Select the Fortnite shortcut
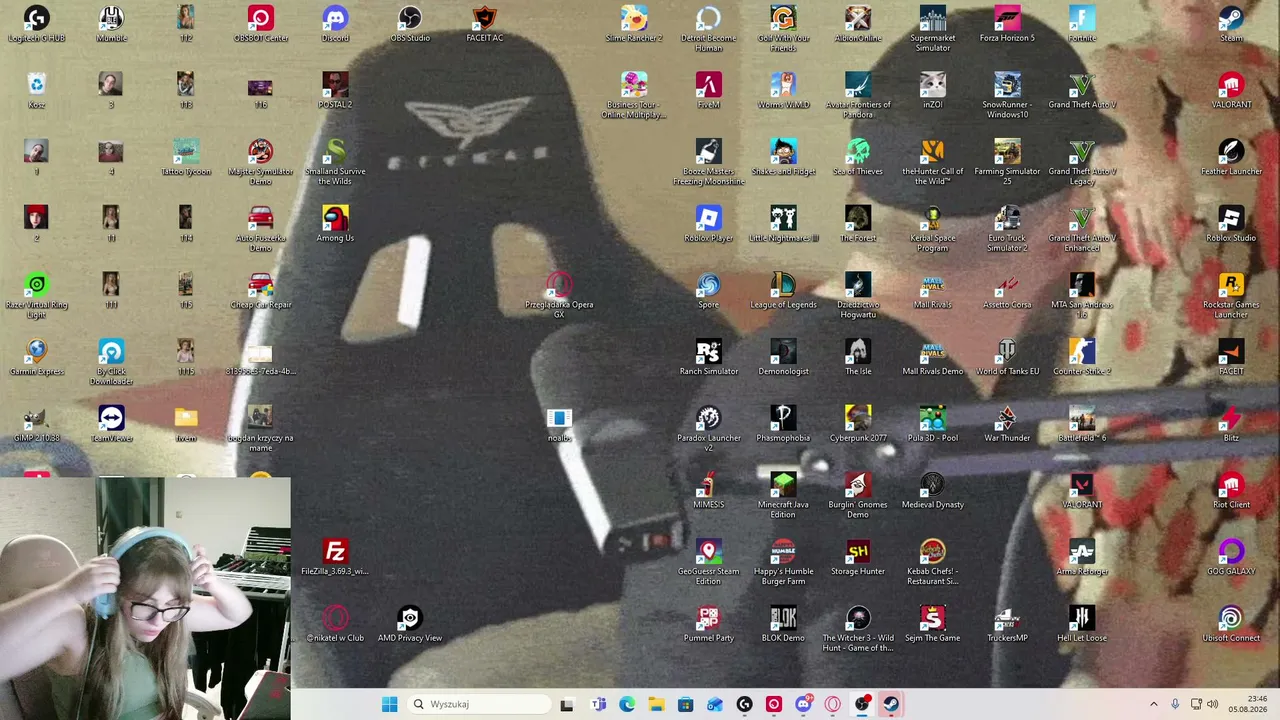 pos(1082,24)
